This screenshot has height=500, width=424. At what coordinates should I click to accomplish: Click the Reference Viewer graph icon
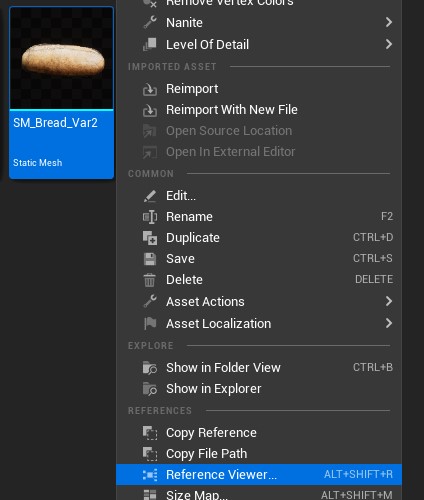[150, 475]
